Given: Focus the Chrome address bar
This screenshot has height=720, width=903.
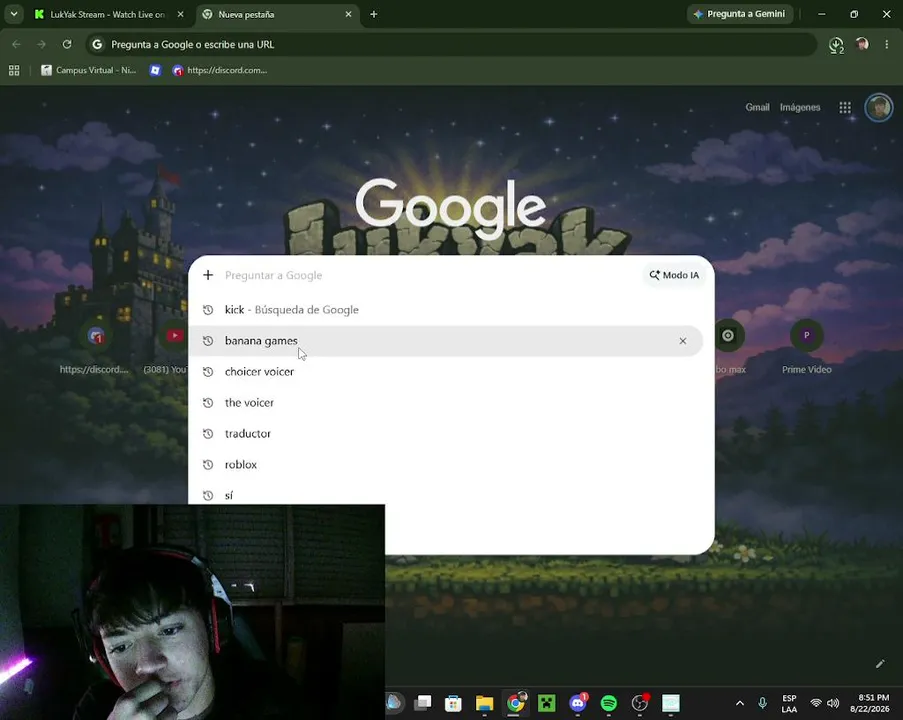Looking at the screenshot, I should (452, 44).
